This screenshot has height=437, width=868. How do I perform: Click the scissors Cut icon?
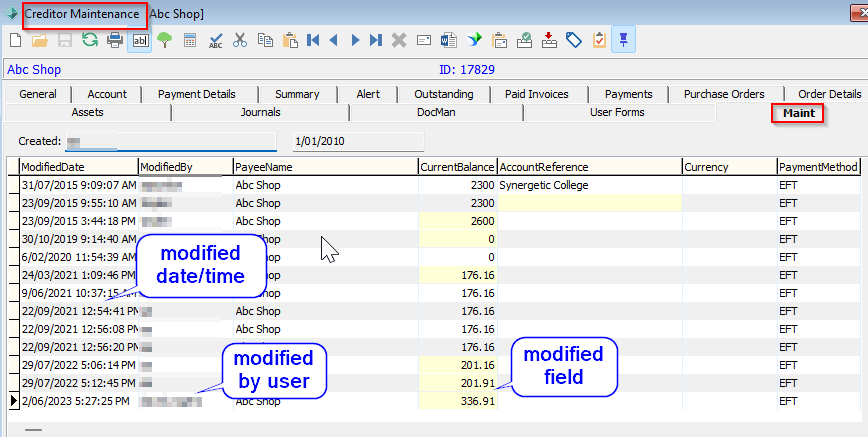240,41
